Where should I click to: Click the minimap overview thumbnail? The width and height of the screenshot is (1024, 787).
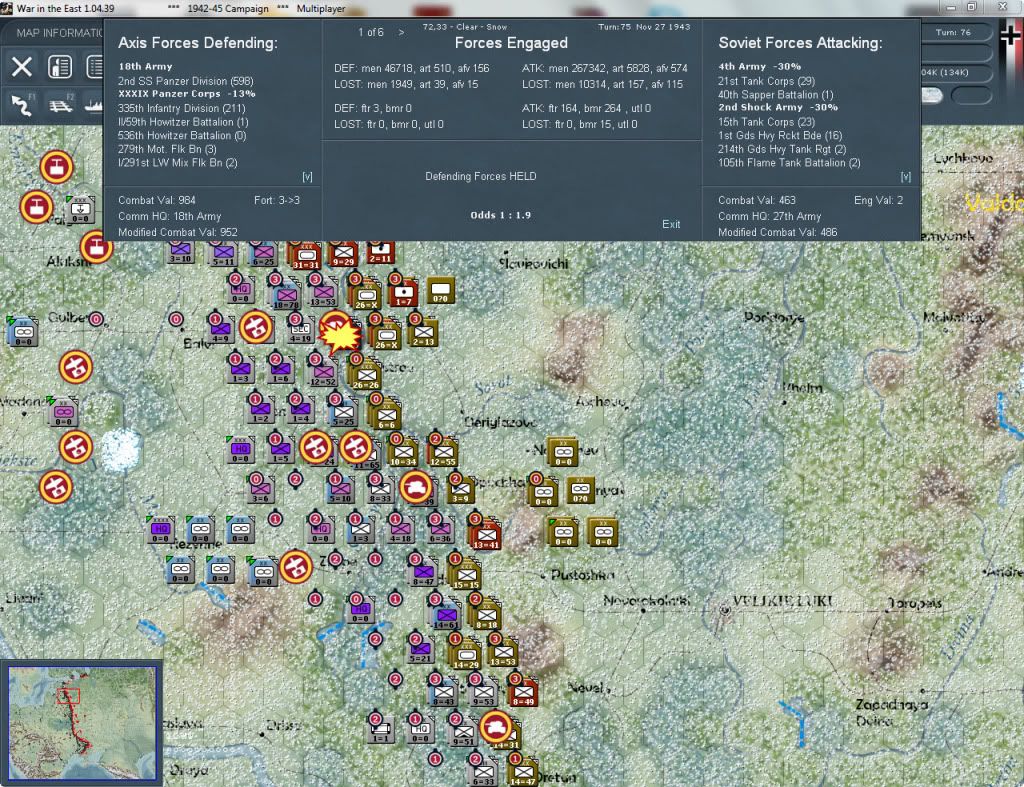82,722
